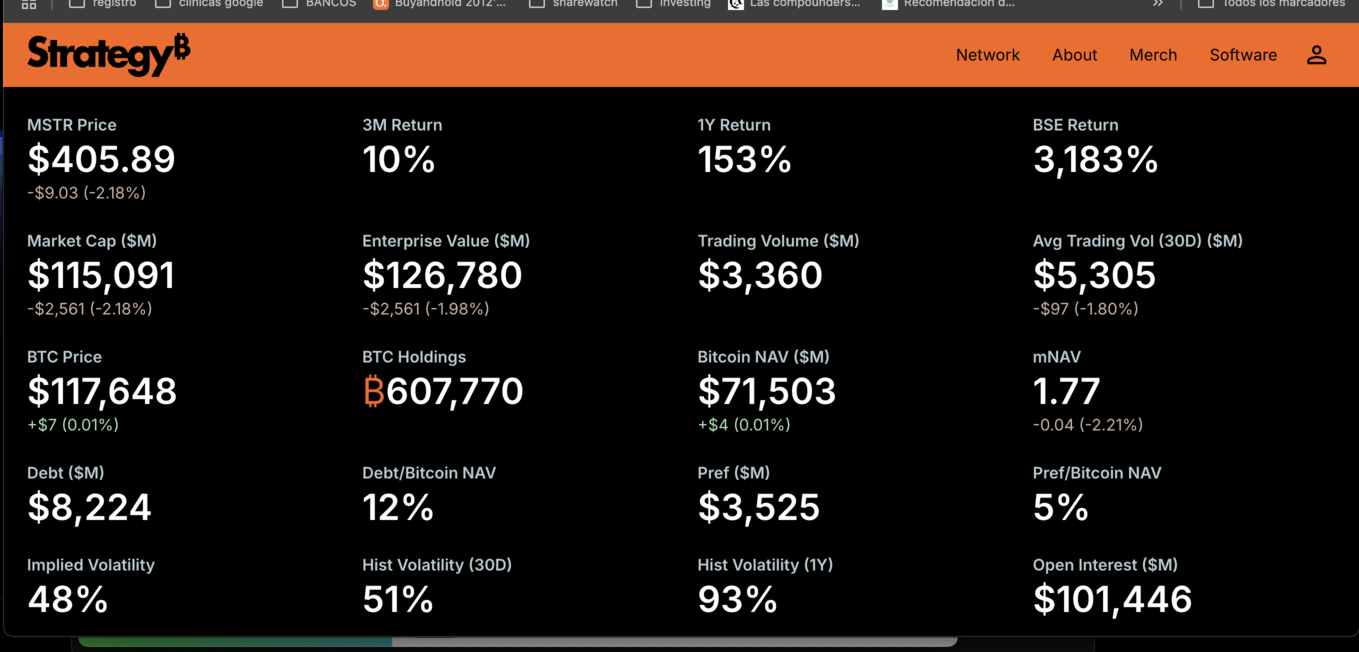The height and width of the screenshot is (652, 1359).
Task: Select the Avg Trading Vol value $5,305
Action: click(1094, 275)
